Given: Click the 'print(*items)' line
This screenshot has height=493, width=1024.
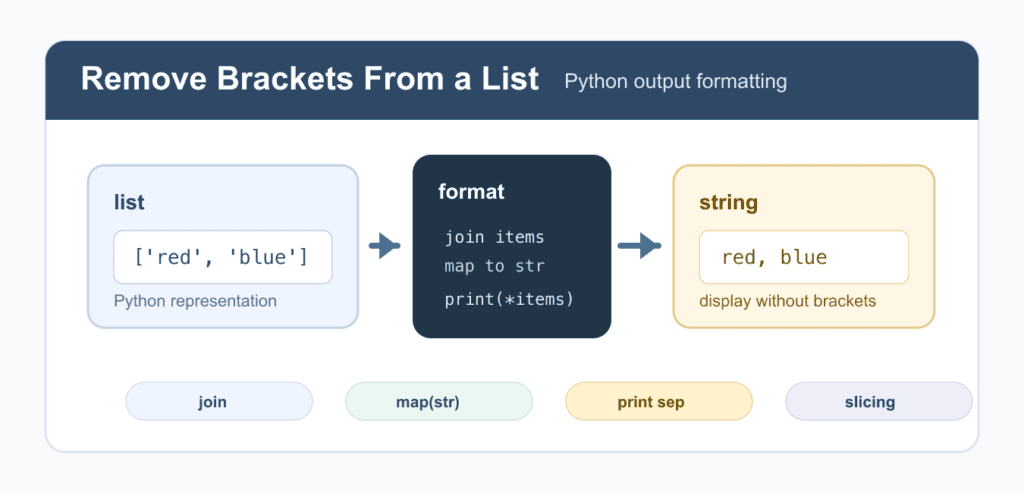Looking at the screenshot, I should point(509,299).
